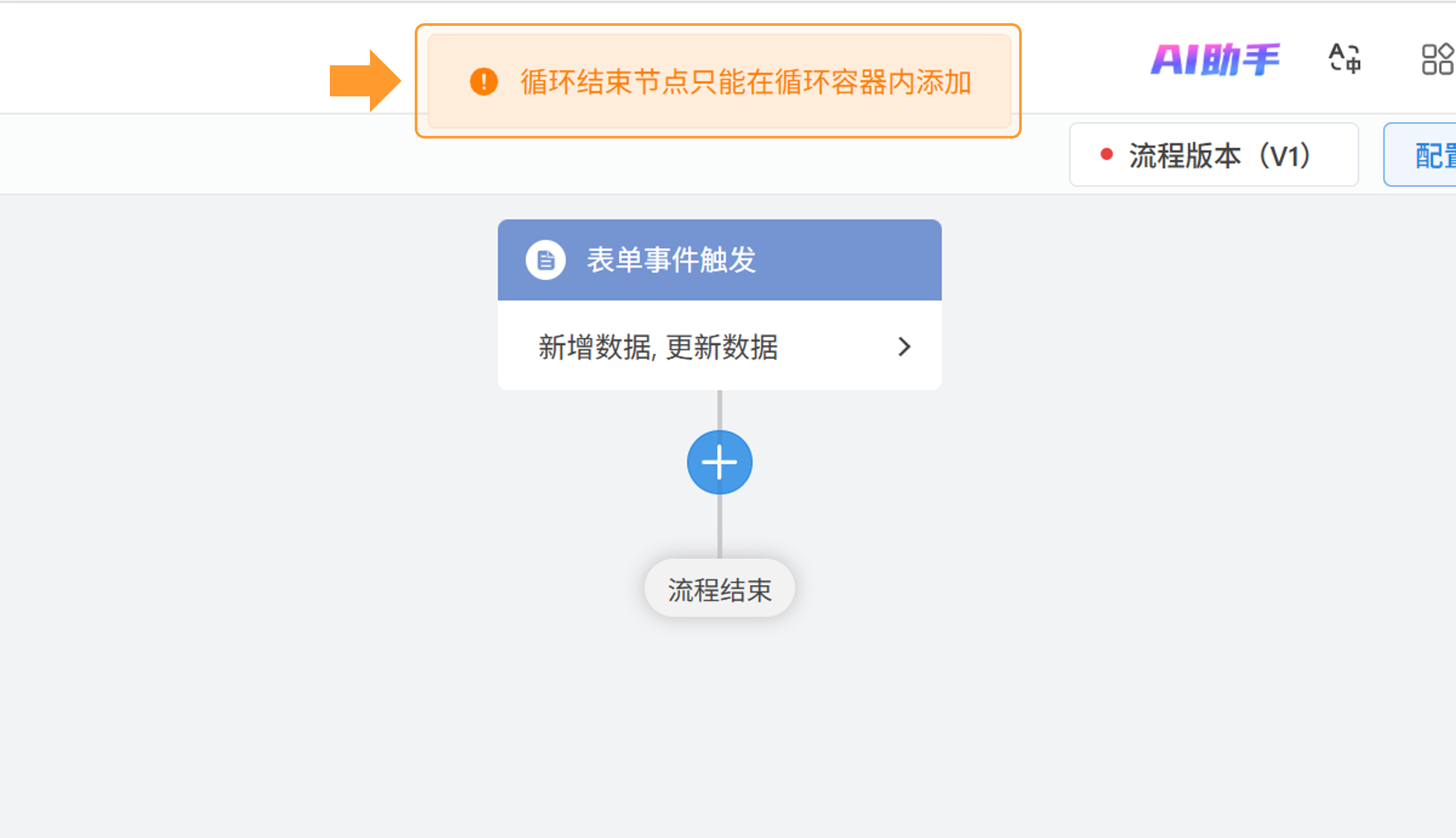Image resolution: width=1456 pixels, height=838 pixels.
Task: Click the 表单事件触发 title text
Action: tap(671, 260)
